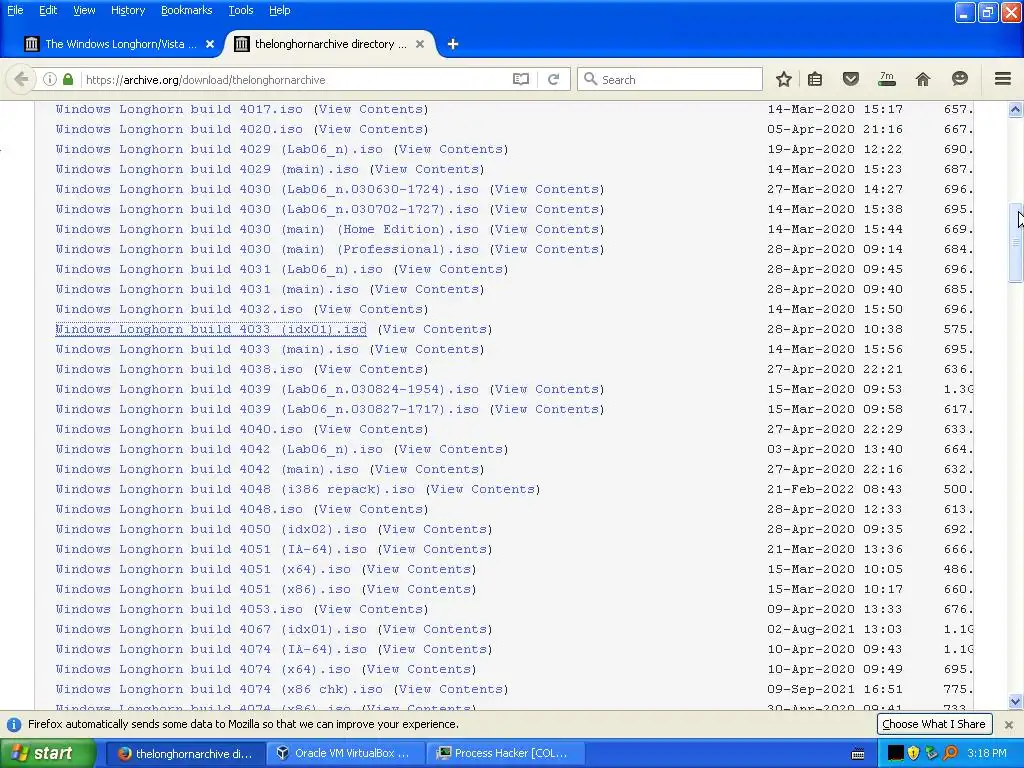Image resolution: width=1024 pixels, height=768 pixels.
Task: Click Choose What I Share button
Action: point(934,724)
